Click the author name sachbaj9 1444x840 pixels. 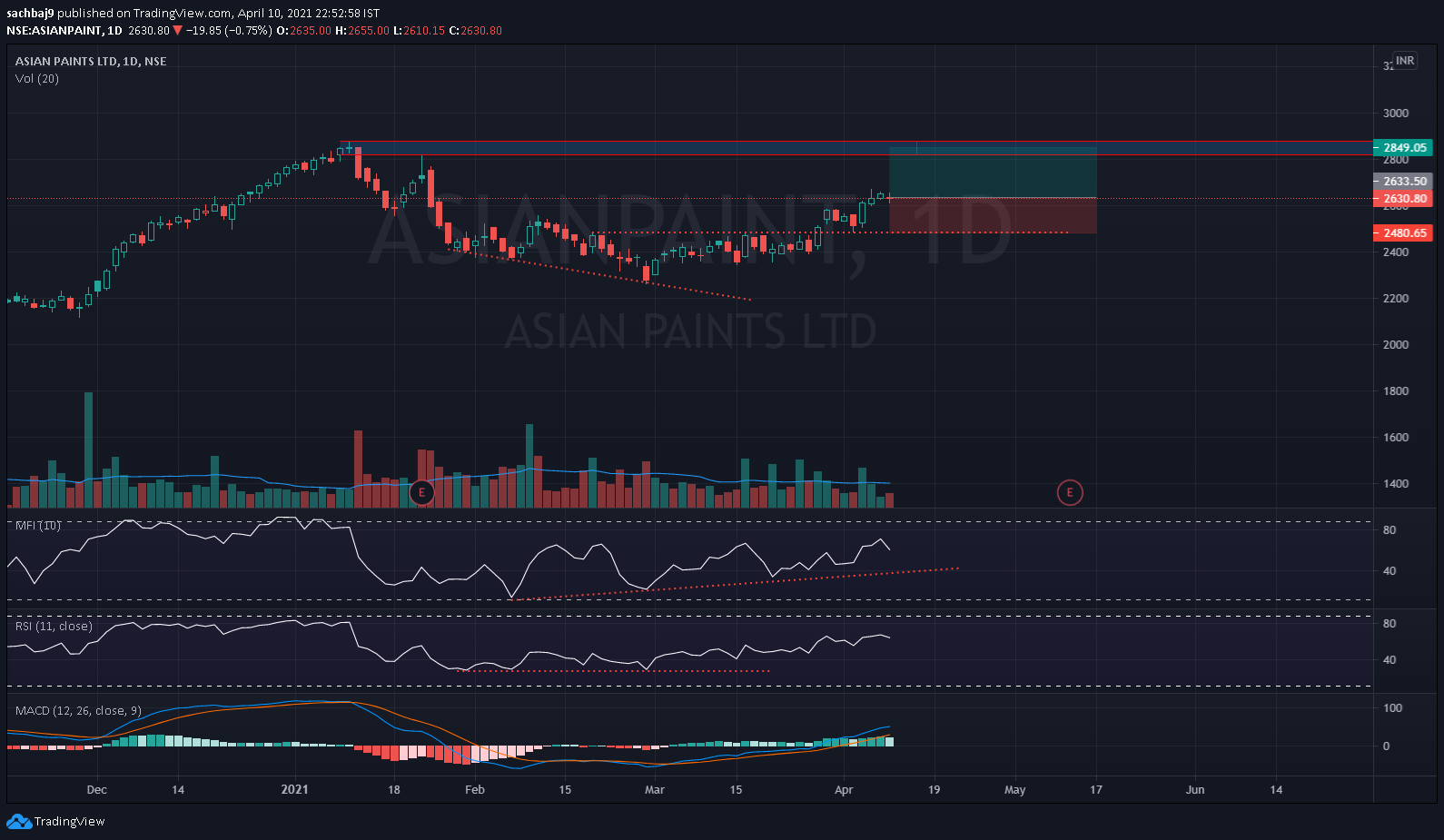point(30,14)
